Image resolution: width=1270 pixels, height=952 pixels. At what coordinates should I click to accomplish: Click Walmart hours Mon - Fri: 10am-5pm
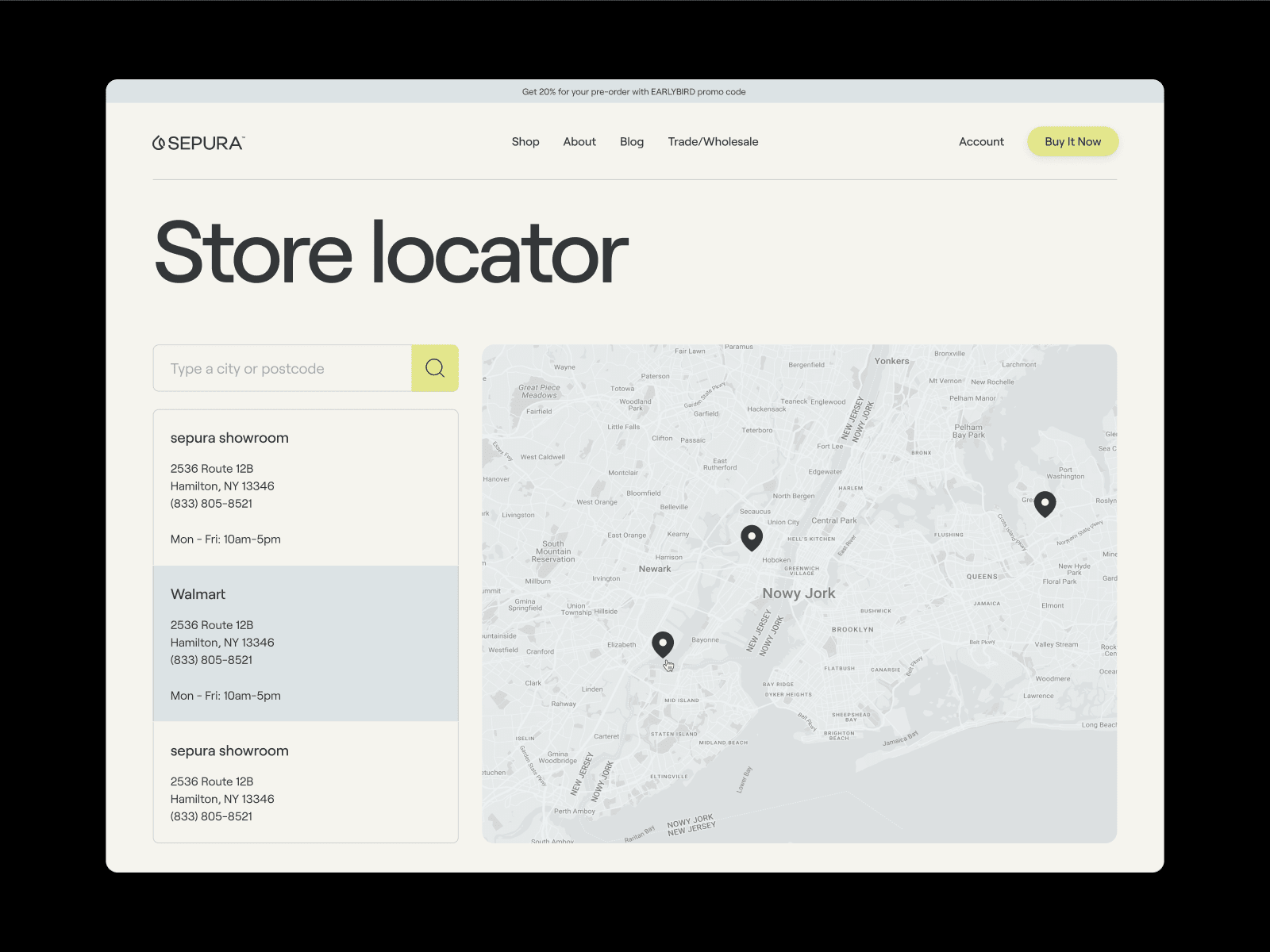click(x=225, y=696)
